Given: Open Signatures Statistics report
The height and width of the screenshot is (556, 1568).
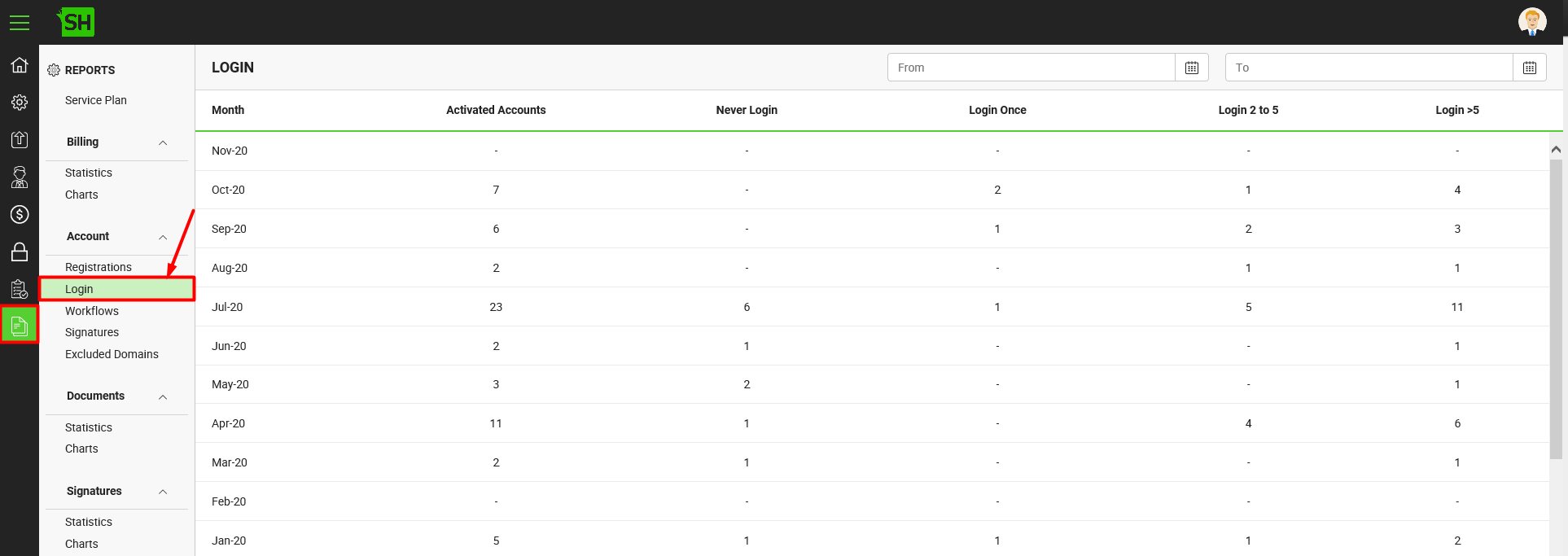Looking at the screenshot, I should pyautogui.click(x=89, y=522).
